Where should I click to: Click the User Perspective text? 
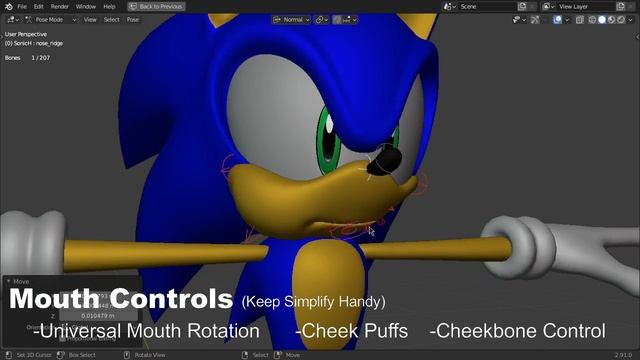(26, 34)
